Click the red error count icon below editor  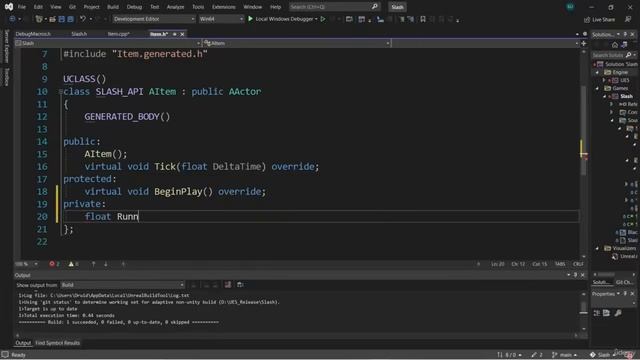click(x=52, y=264)
